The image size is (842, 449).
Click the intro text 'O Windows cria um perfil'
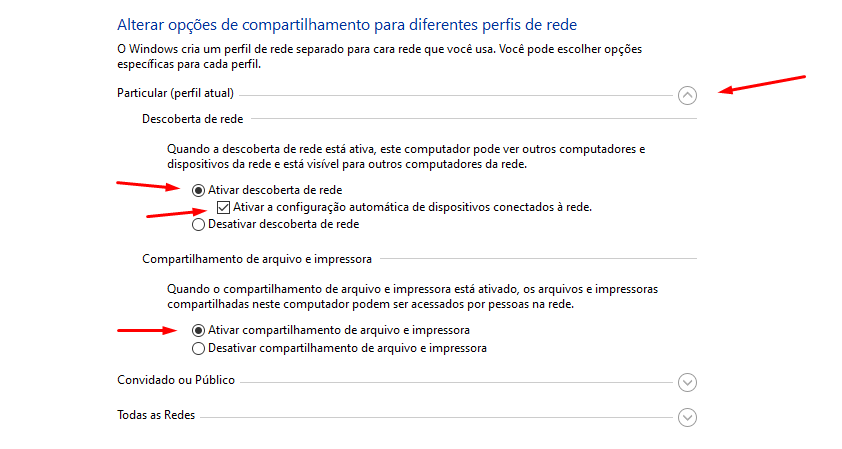[x=380, y=56]
